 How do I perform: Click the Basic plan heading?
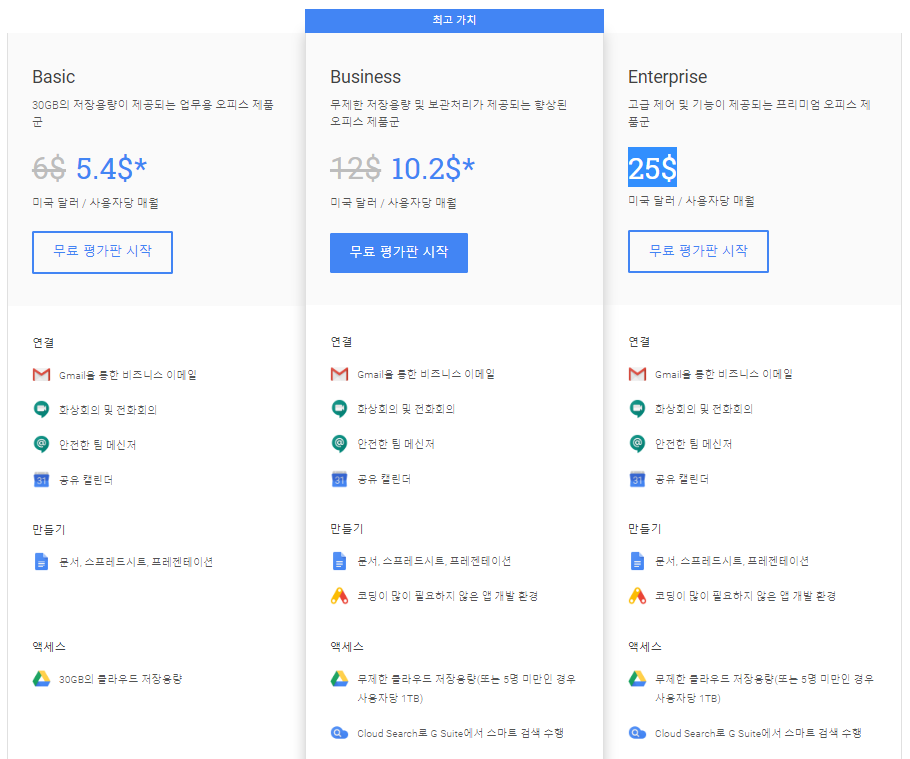[x=53, y=77]
